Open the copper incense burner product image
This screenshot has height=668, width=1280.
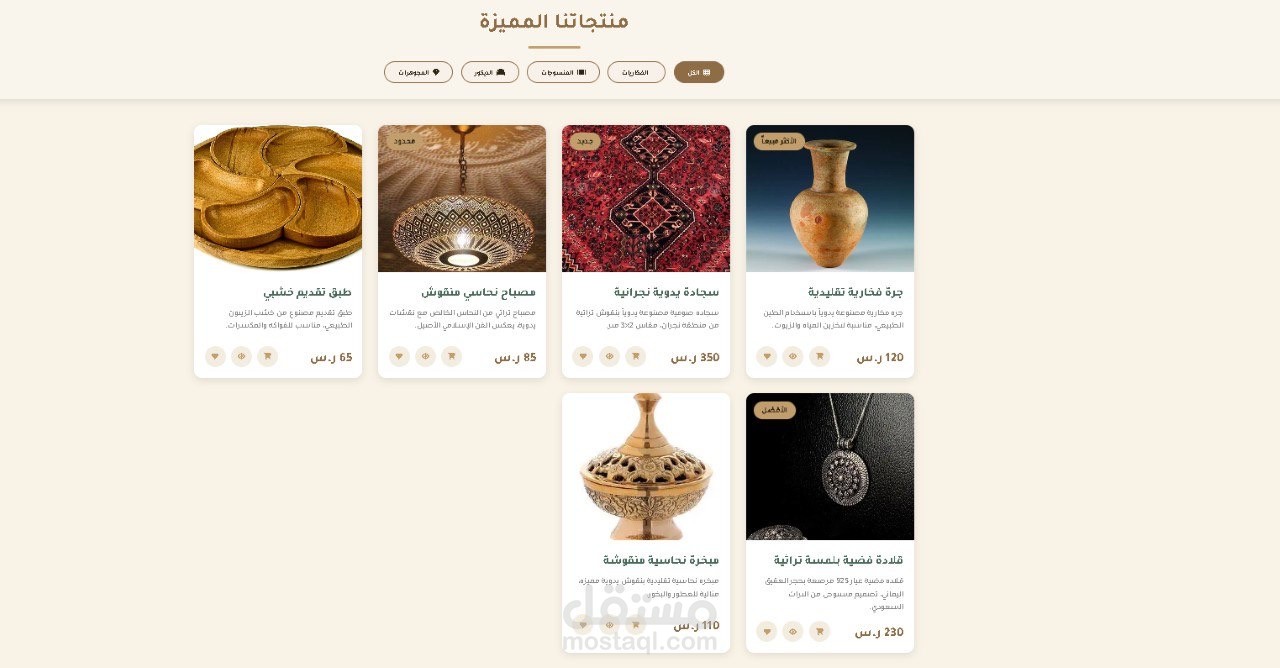[646, 466]
